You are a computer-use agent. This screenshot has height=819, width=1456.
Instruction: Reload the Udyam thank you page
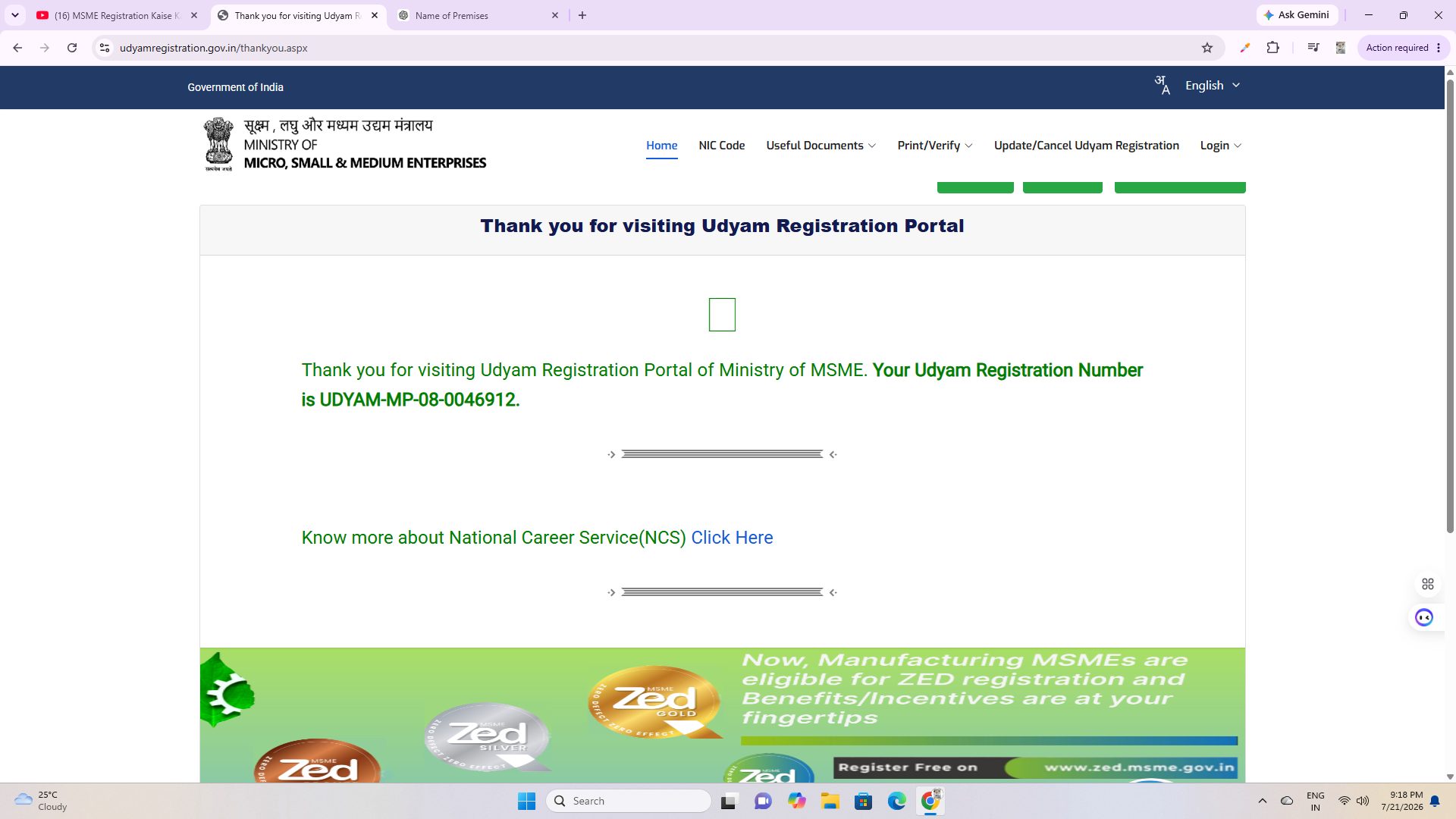point(72,48)
